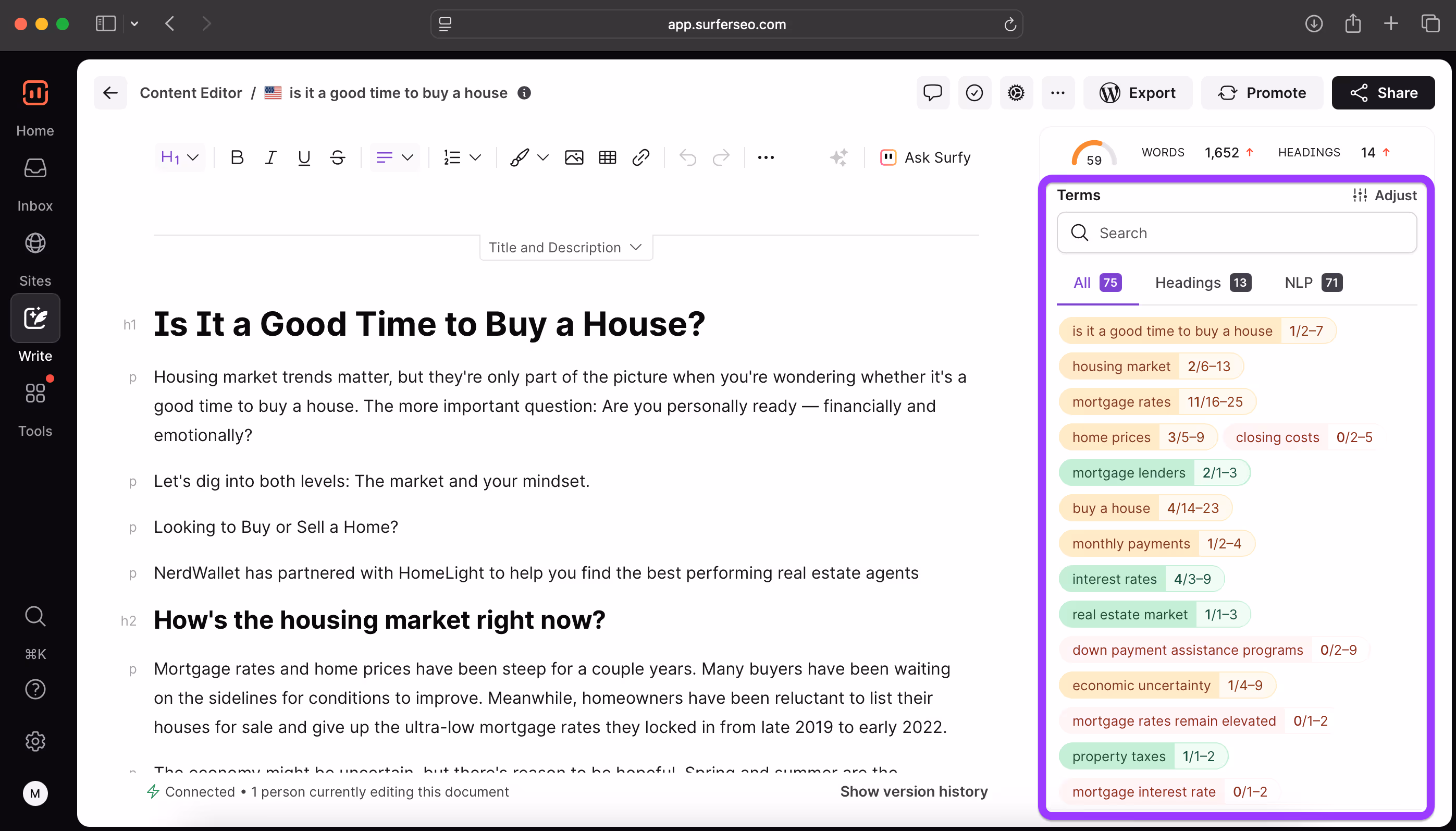Click the insert link icon
The image size is (1456, 831).
point(640,157)
